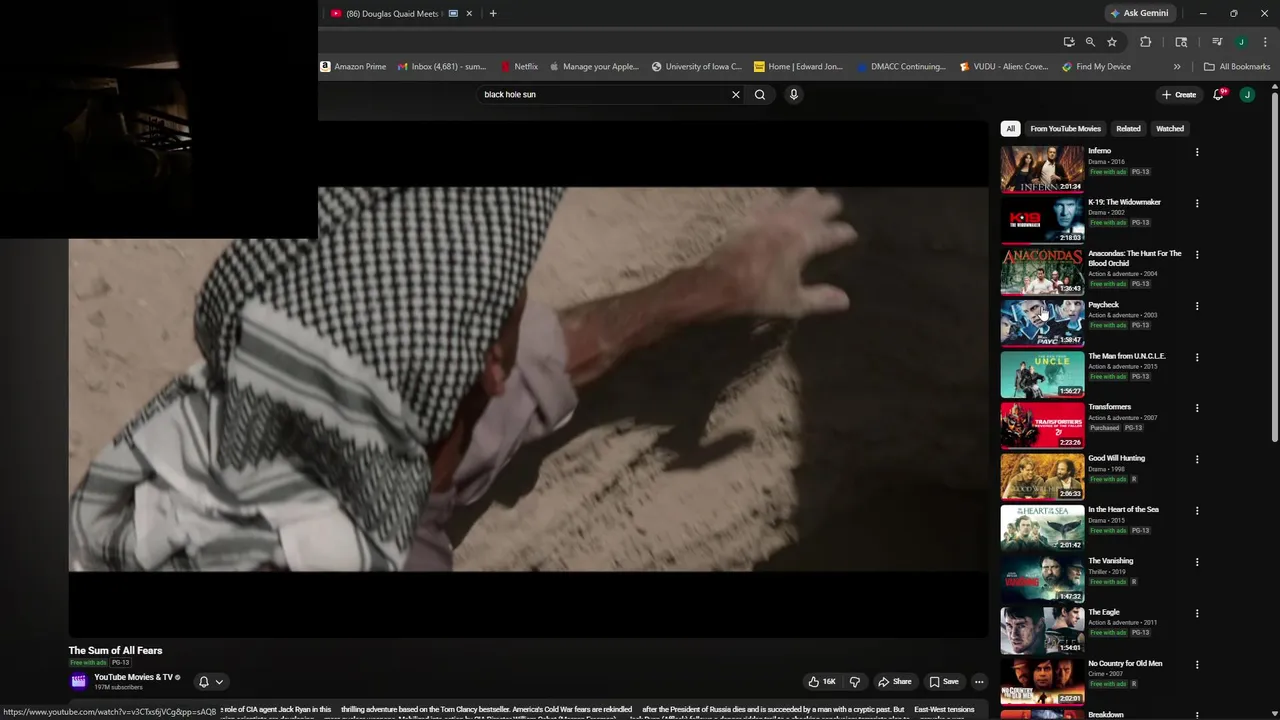This screenshot has width=1280, height=720.
Task: Open Manage your Apple bookmark
Action: (x=594, y=67)
